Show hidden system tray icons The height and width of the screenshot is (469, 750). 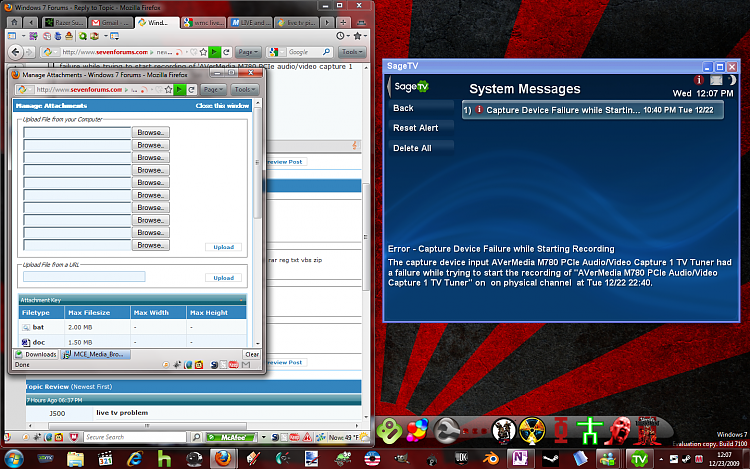661,459
